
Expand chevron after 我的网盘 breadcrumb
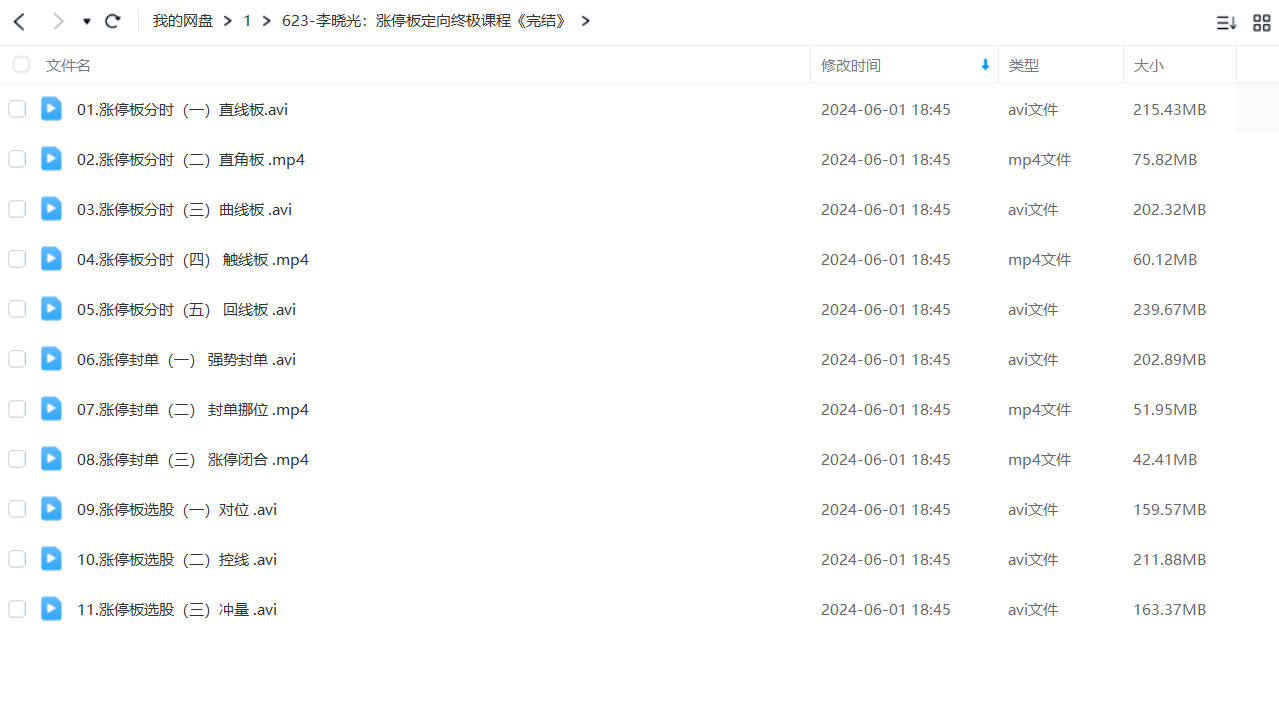[228, 21]
